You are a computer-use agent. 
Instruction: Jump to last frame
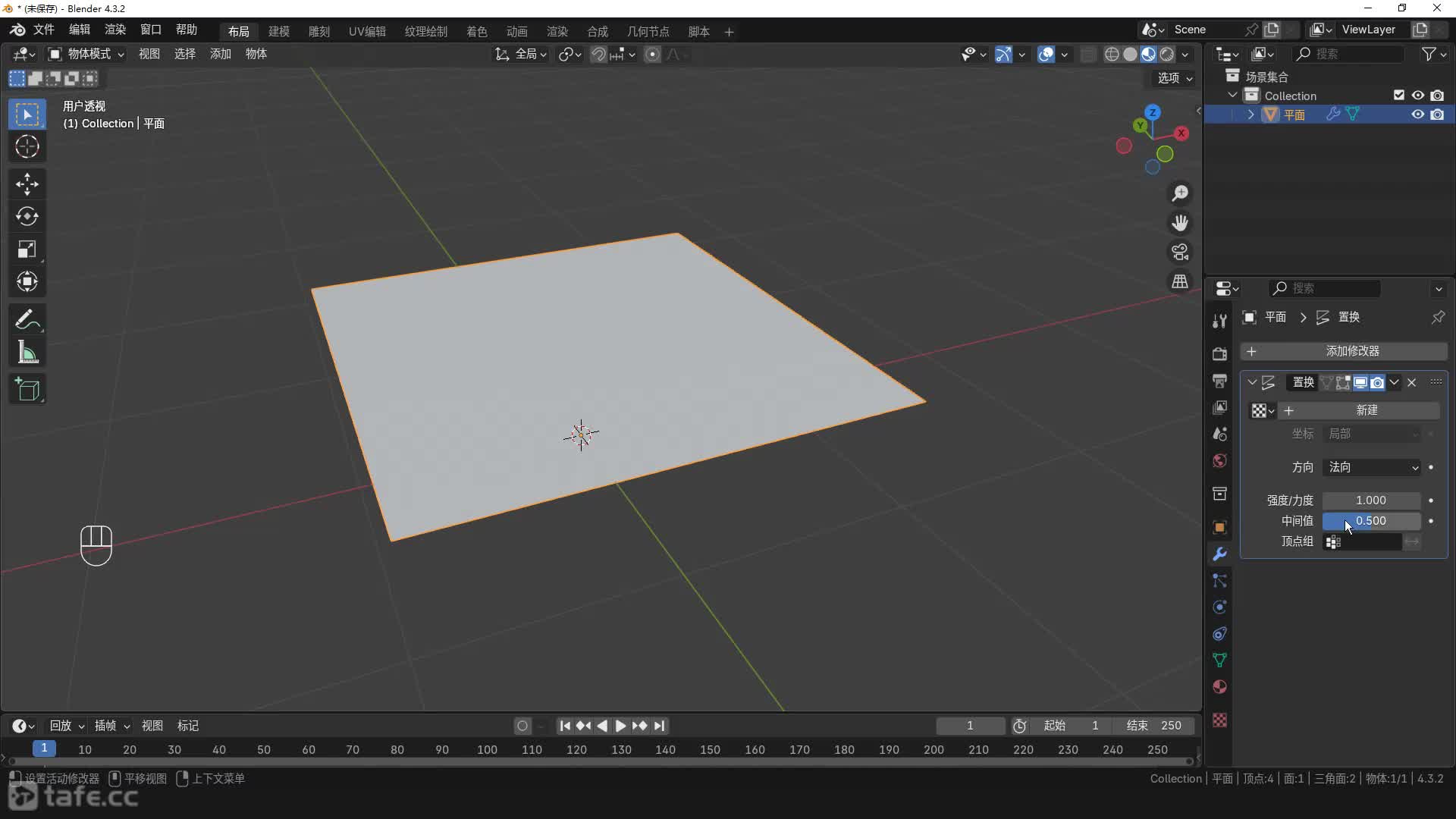click(660, 726)
